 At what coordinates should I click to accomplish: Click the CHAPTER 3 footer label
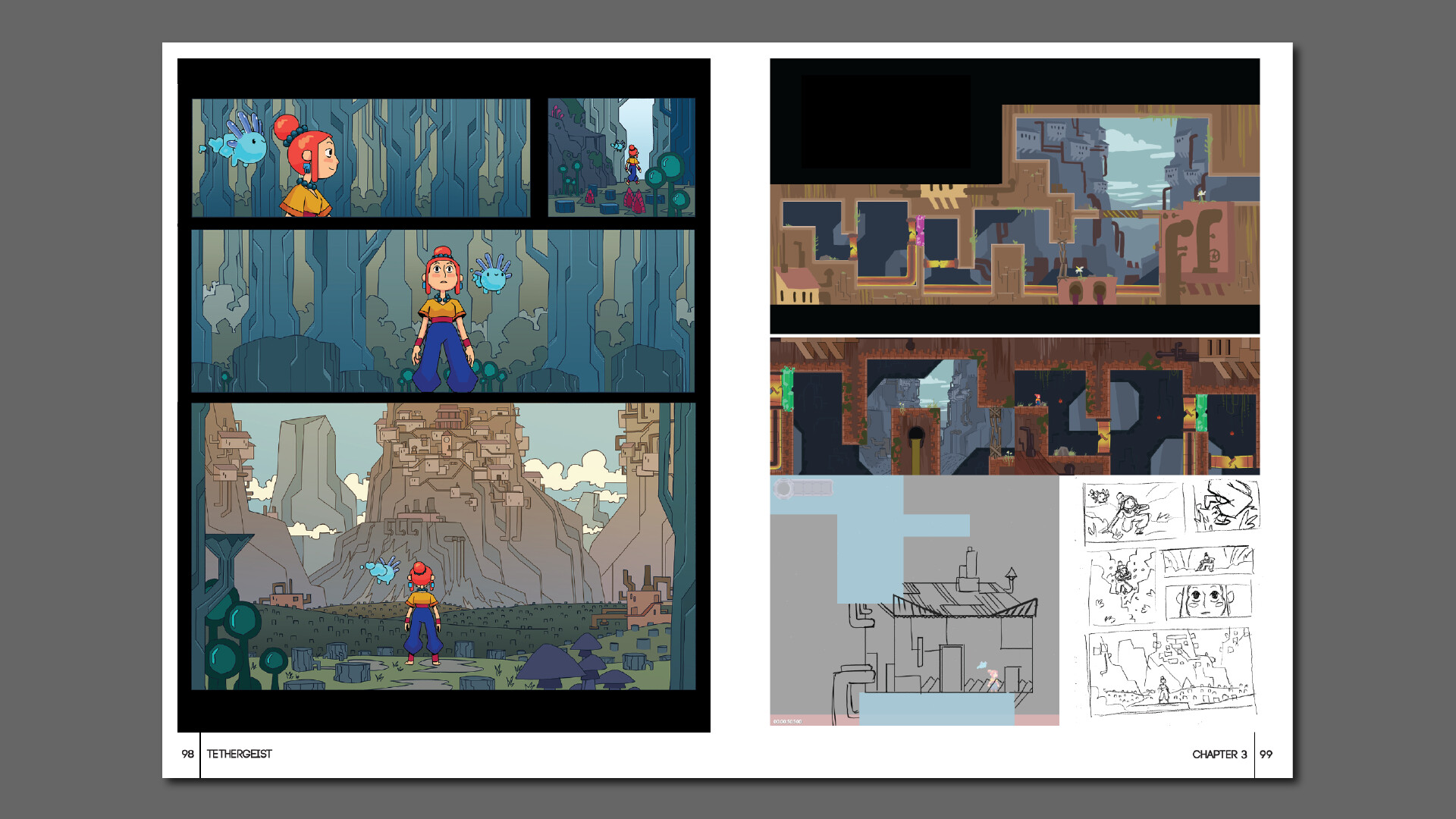(1219, 754)
